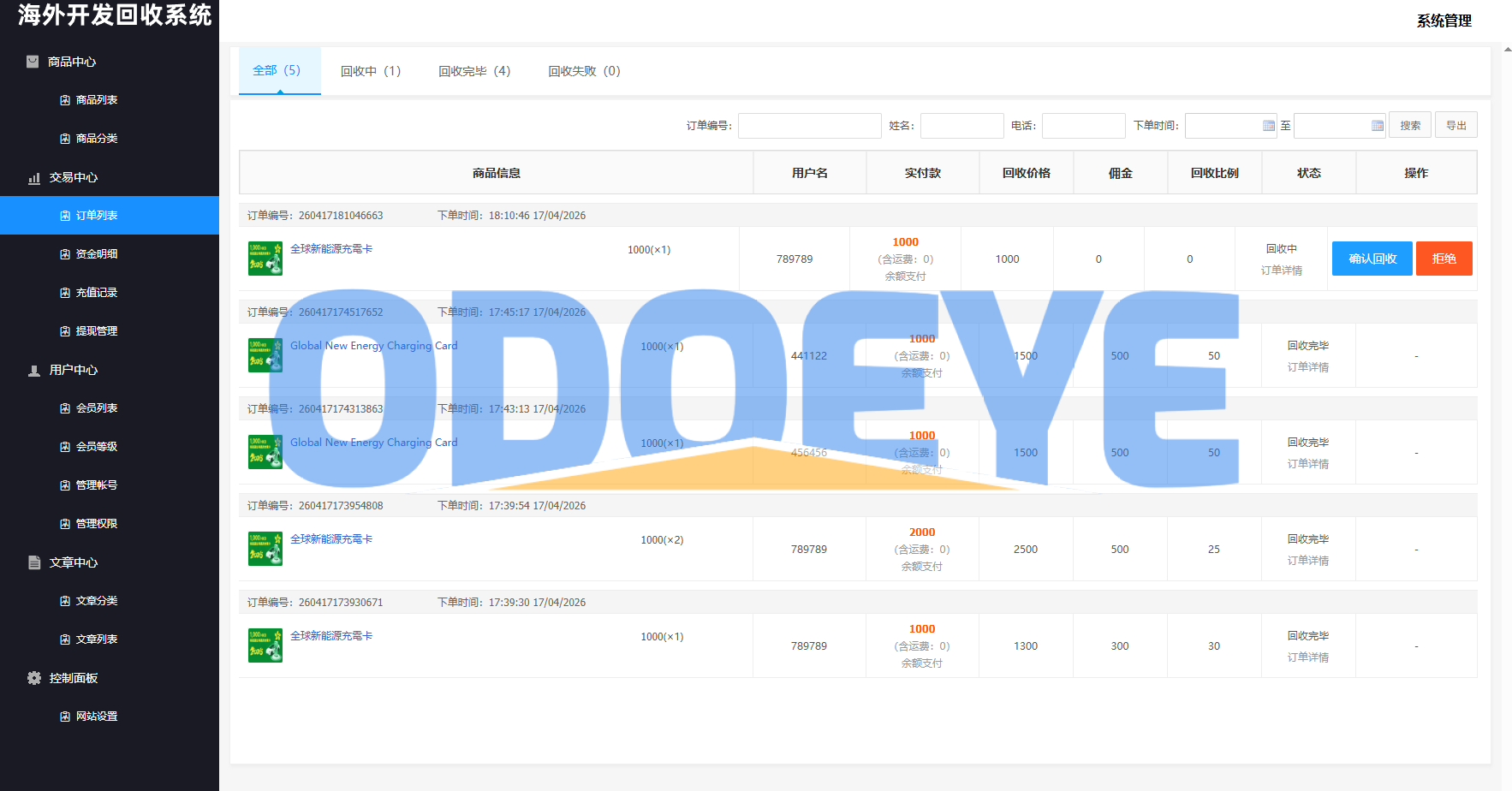
Task: Click the 海外开发回收系统 title
Action: [x=115, y=15]
